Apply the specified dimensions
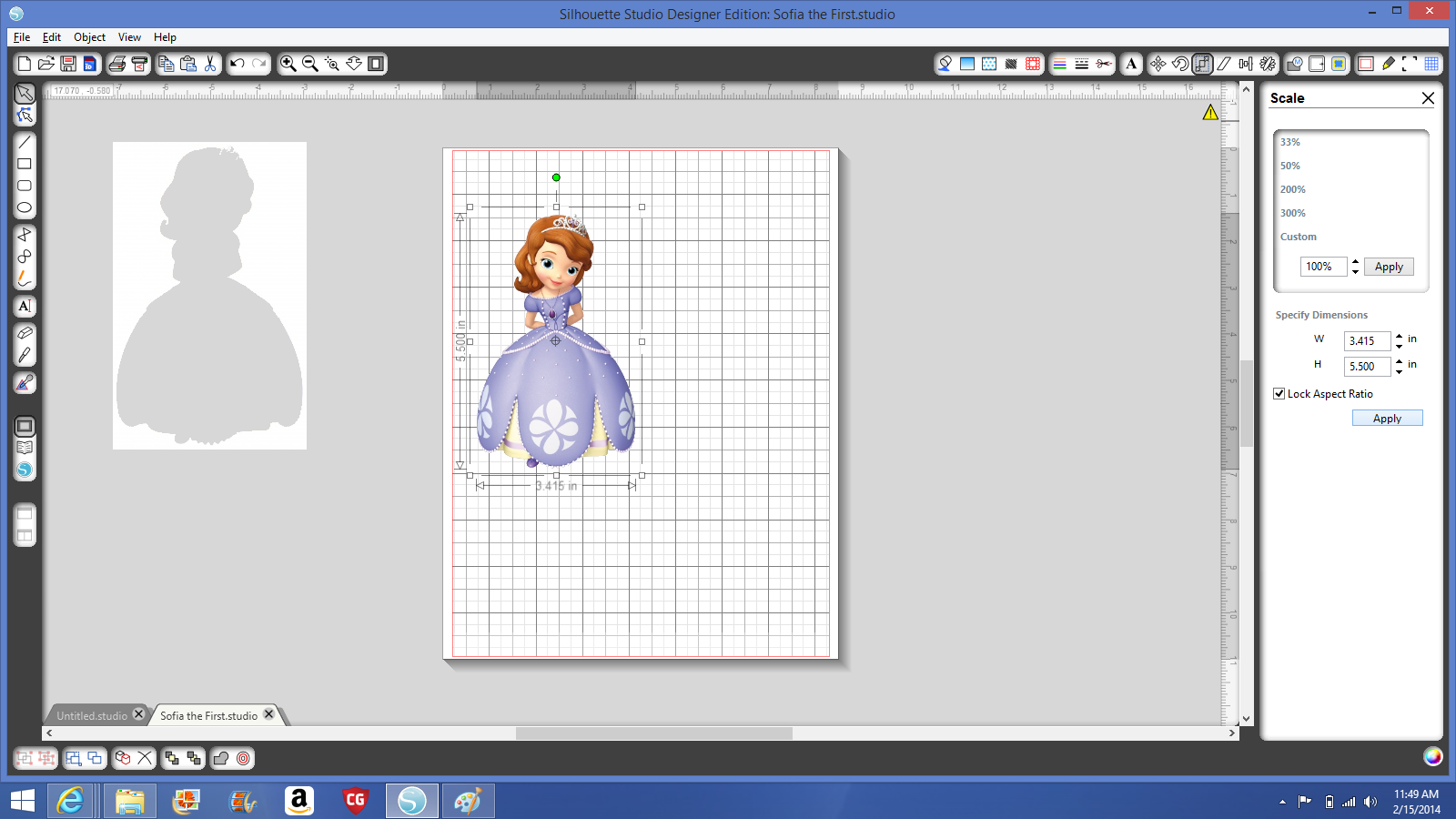The image size is (1456, 819). click(x=1387, y=419)
